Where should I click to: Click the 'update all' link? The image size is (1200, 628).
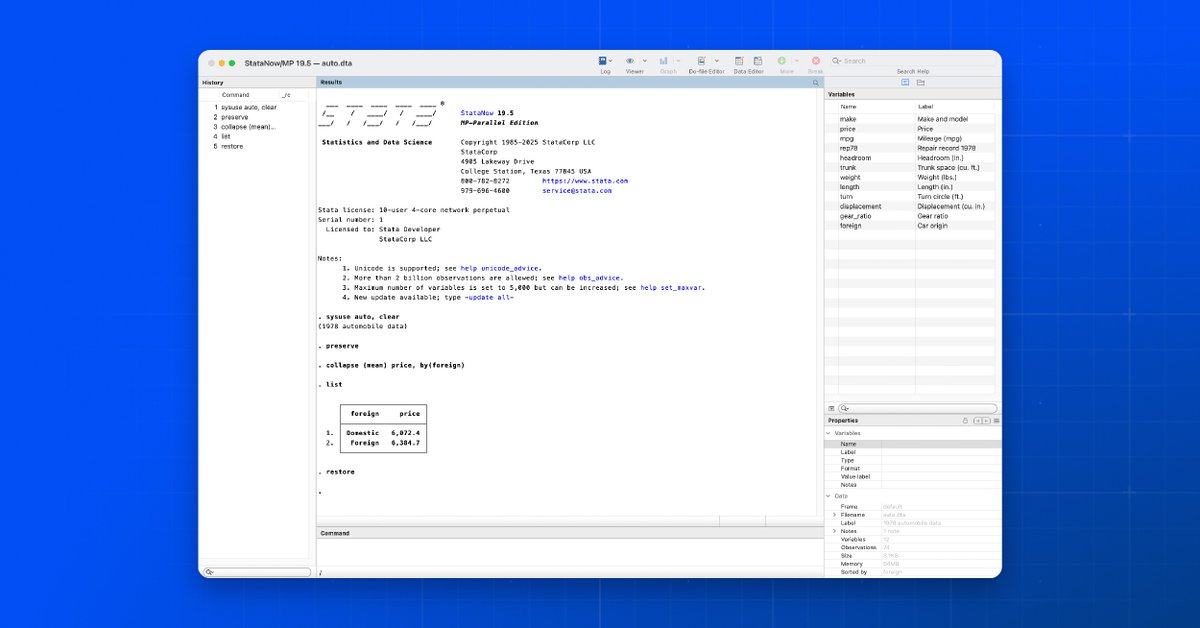coord(490,297)
